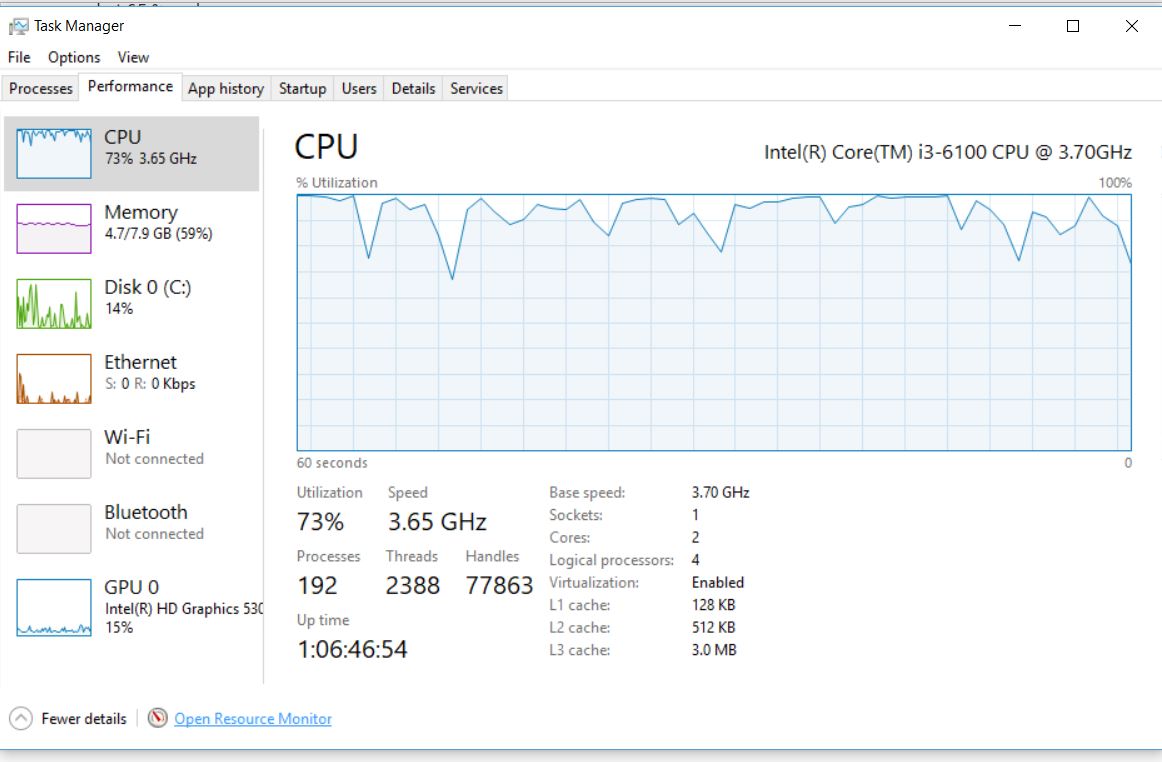Select the Memory usage graph thumbnail
This screenshot has width=1162, height=762.
53,228
